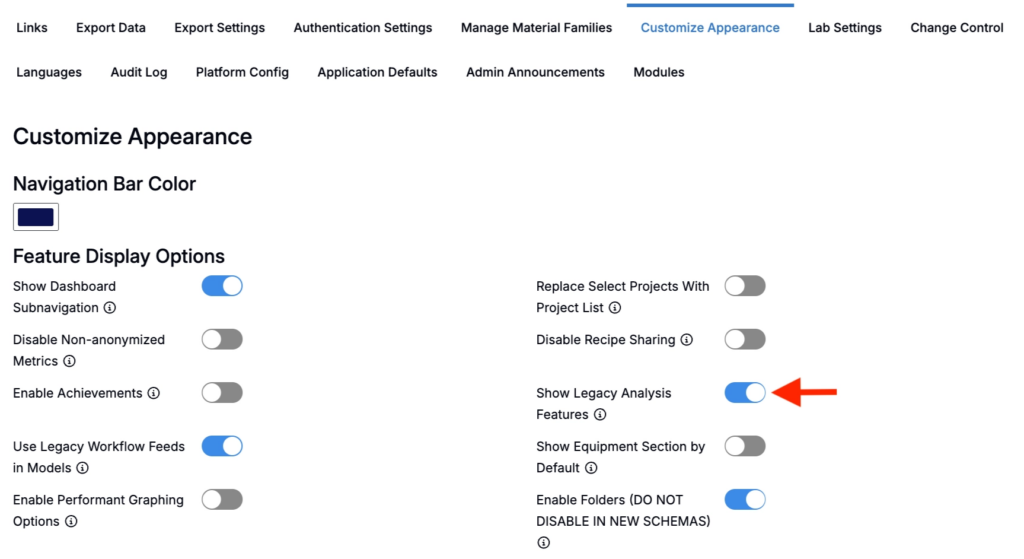
Task: Toggle on Disable Recipe Sharing
Action: click(745, 339)
